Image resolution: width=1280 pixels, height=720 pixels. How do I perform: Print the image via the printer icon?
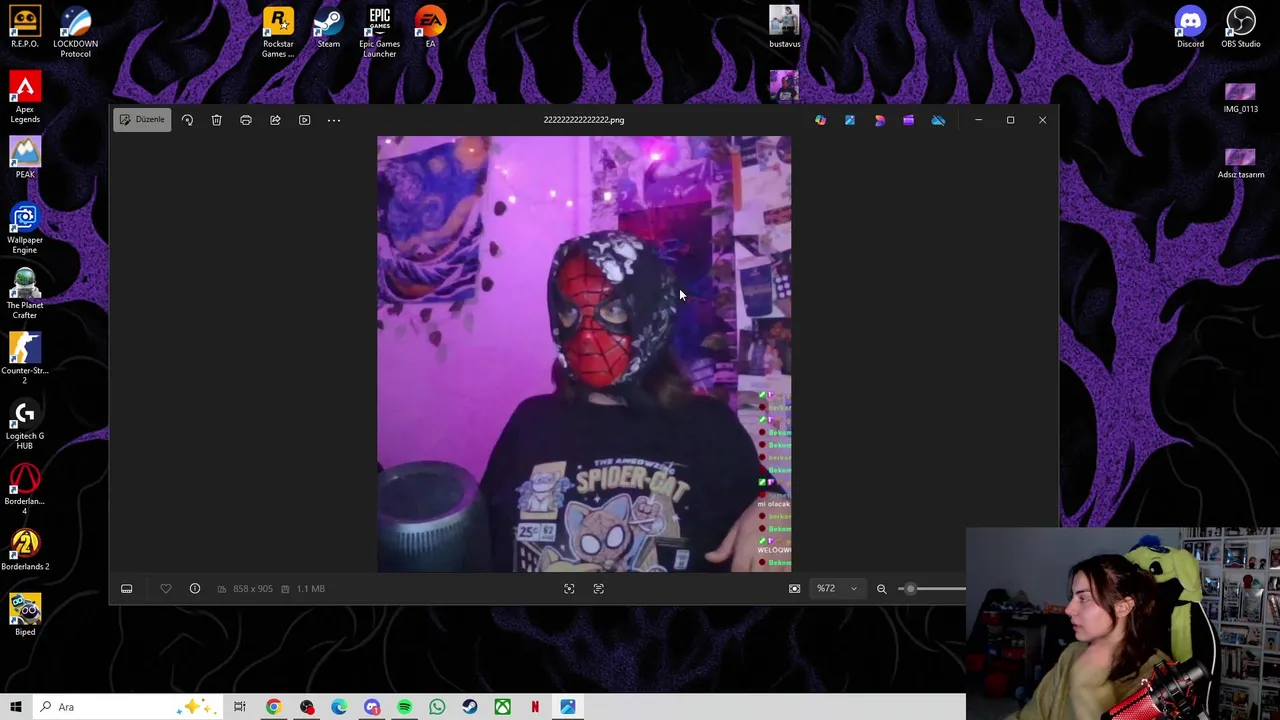[246, 120]
